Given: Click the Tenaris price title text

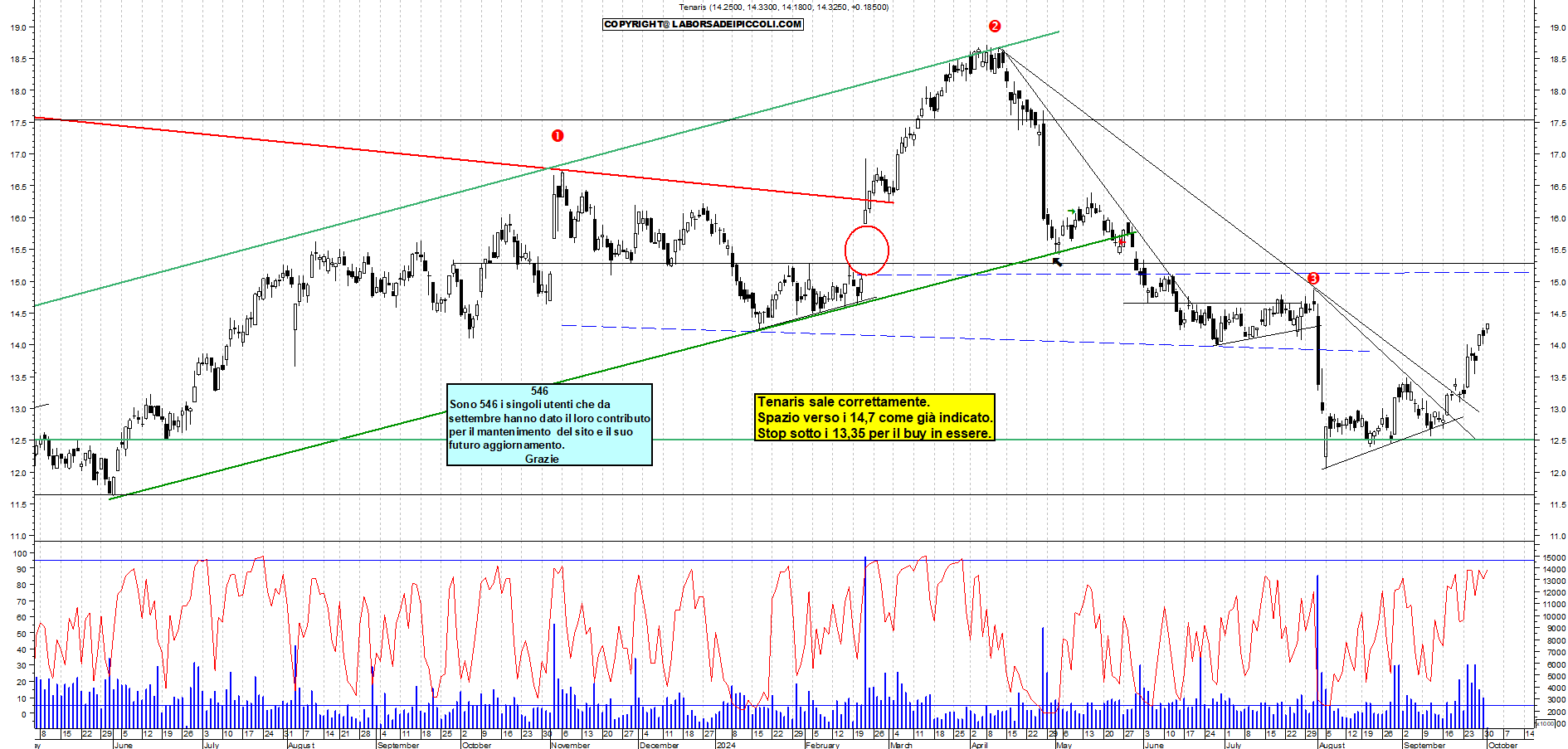Looking at the screenshot, I should point(783,7).
